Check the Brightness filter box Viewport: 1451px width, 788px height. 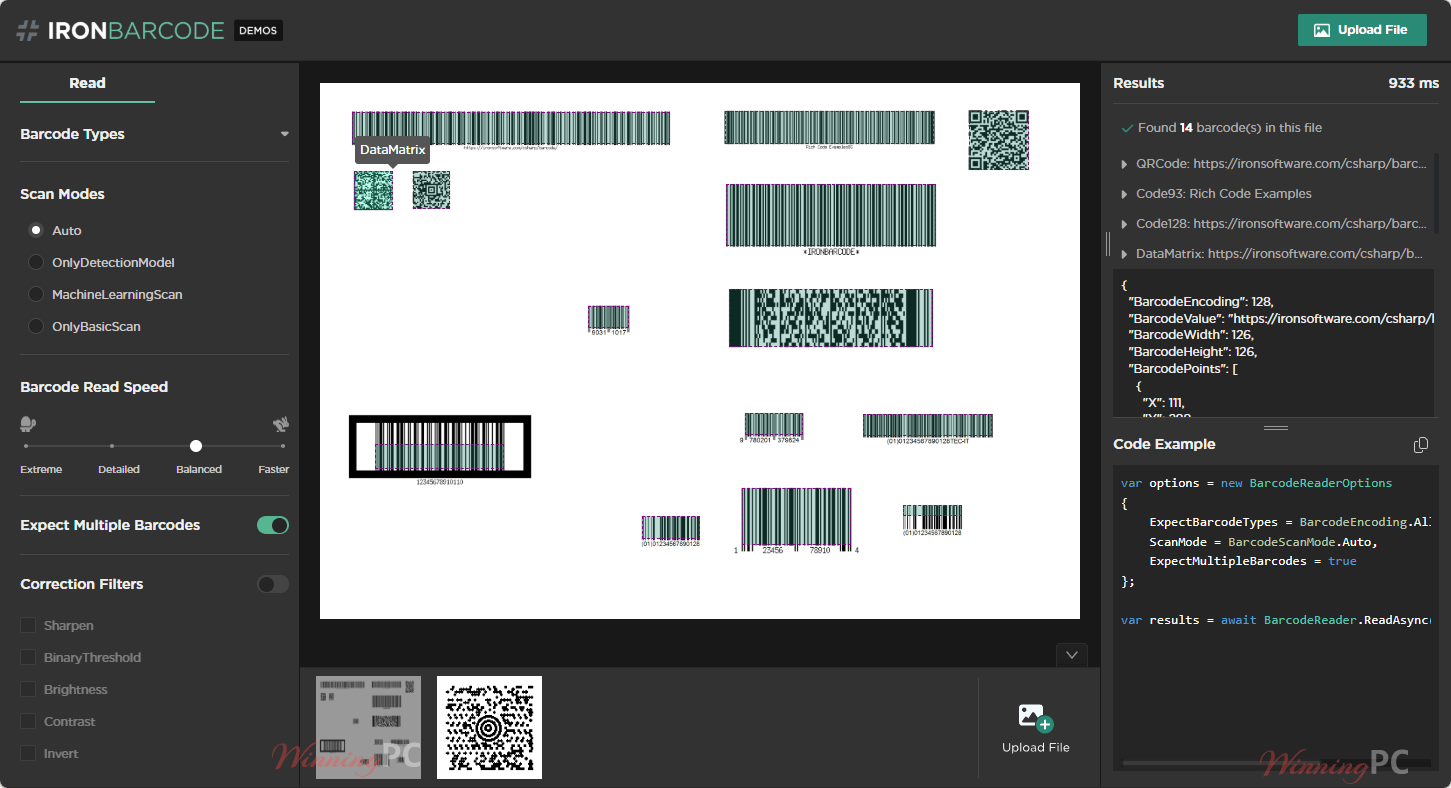[x=28, y=690]
